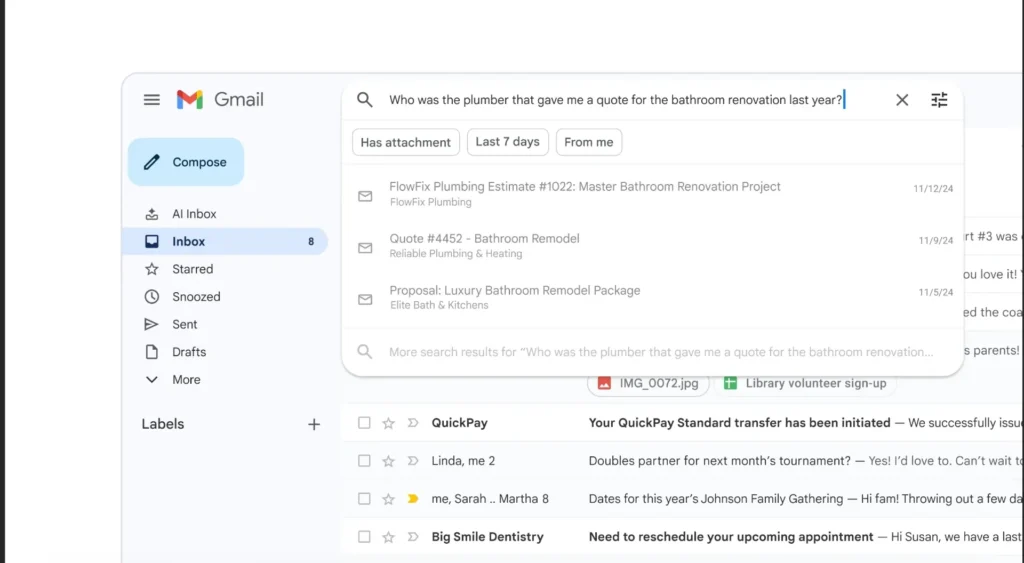Mark Big Smile Dentistry email as important

[x=412, y=537]
